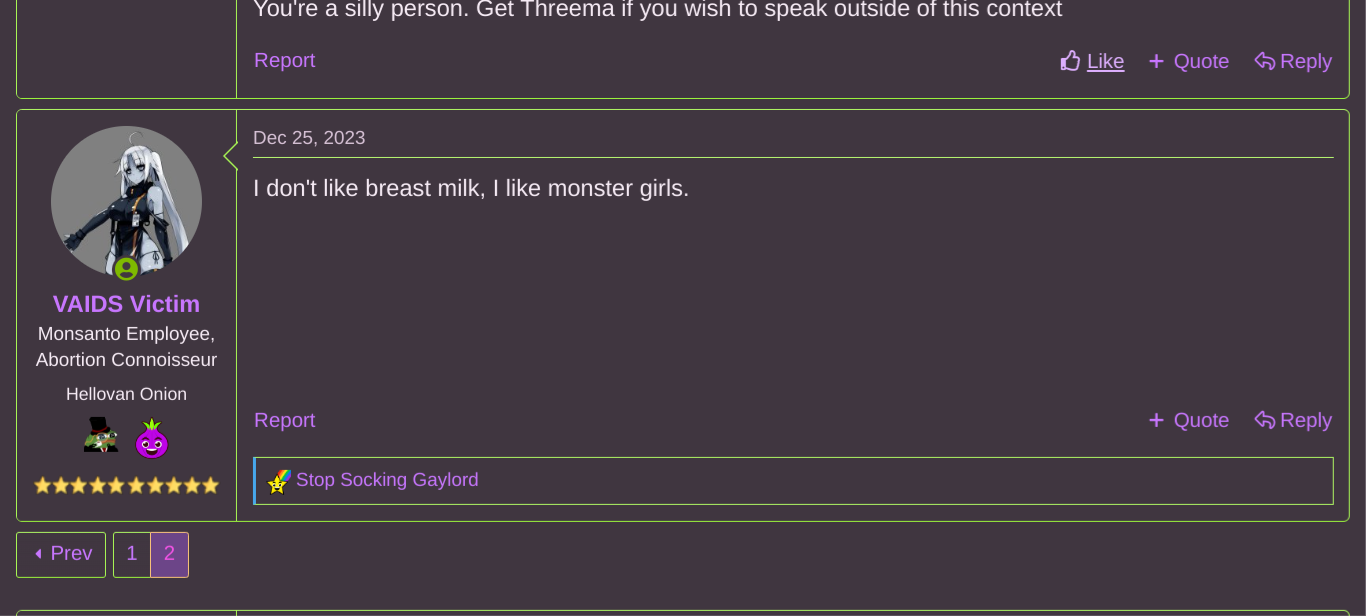Like the top post with thumbs-up

pyautogui.click(x=1092, y=61)
